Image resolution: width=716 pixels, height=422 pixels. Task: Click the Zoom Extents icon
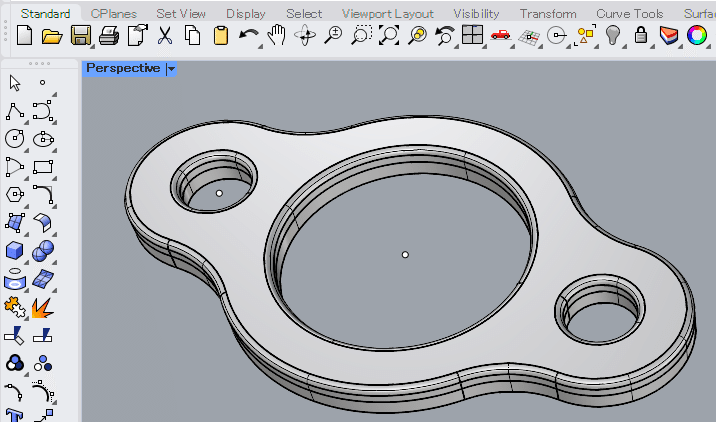389,36
